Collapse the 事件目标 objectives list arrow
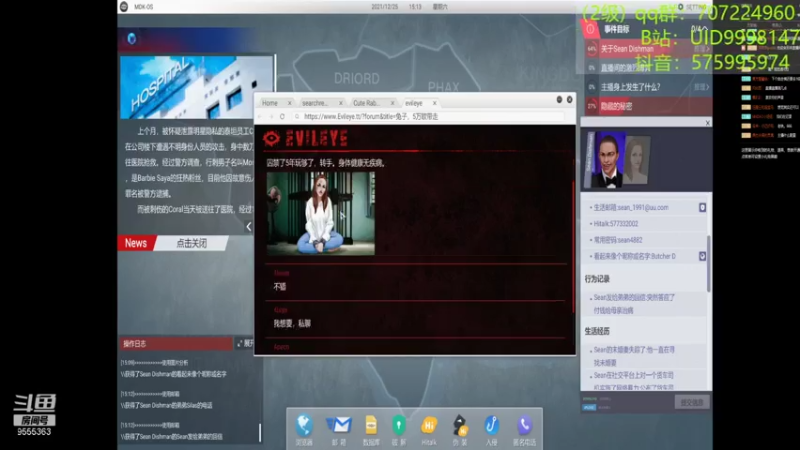The image size is (800, 450). 704,29
